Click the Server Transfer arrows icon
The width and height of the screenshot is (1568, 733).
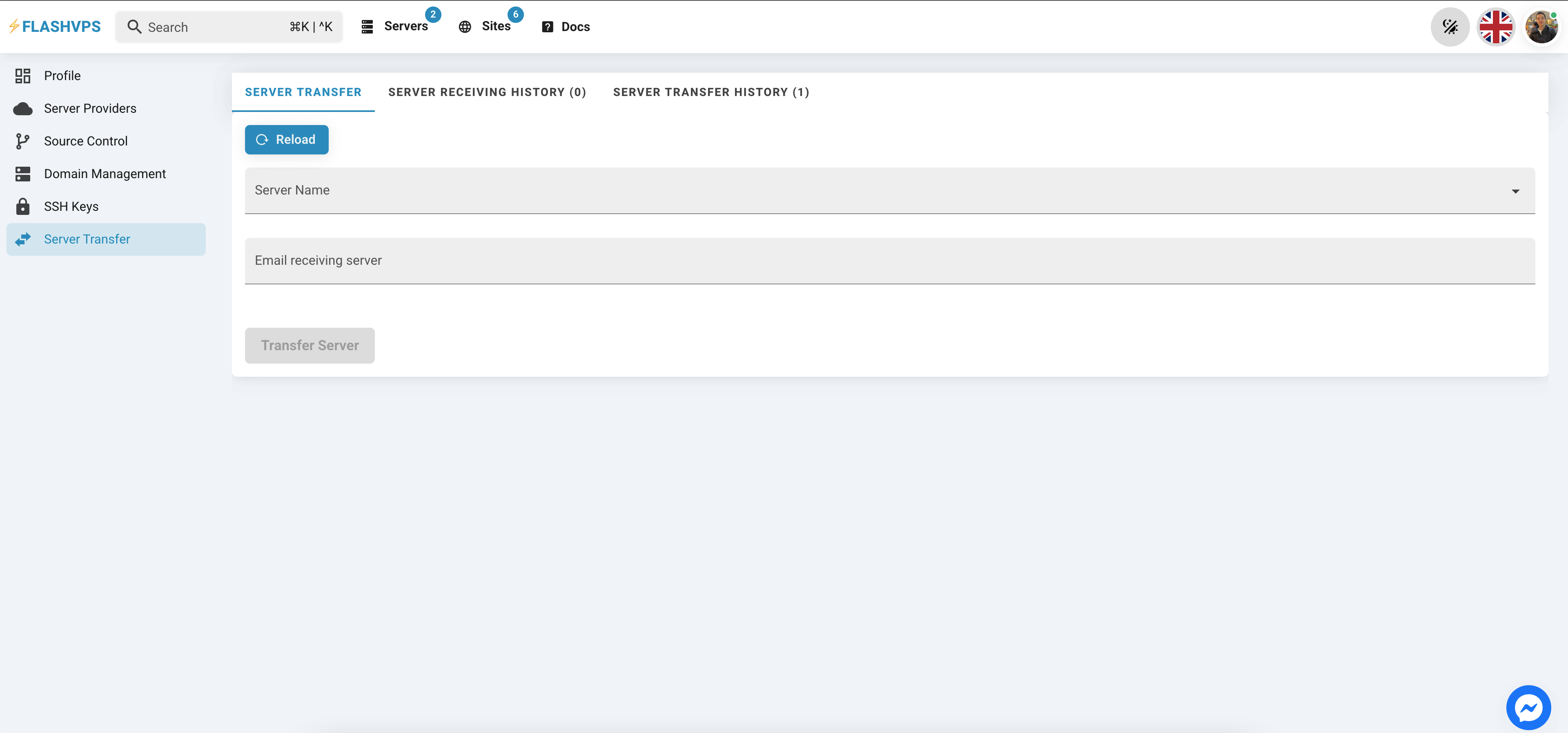pos(22,239)
